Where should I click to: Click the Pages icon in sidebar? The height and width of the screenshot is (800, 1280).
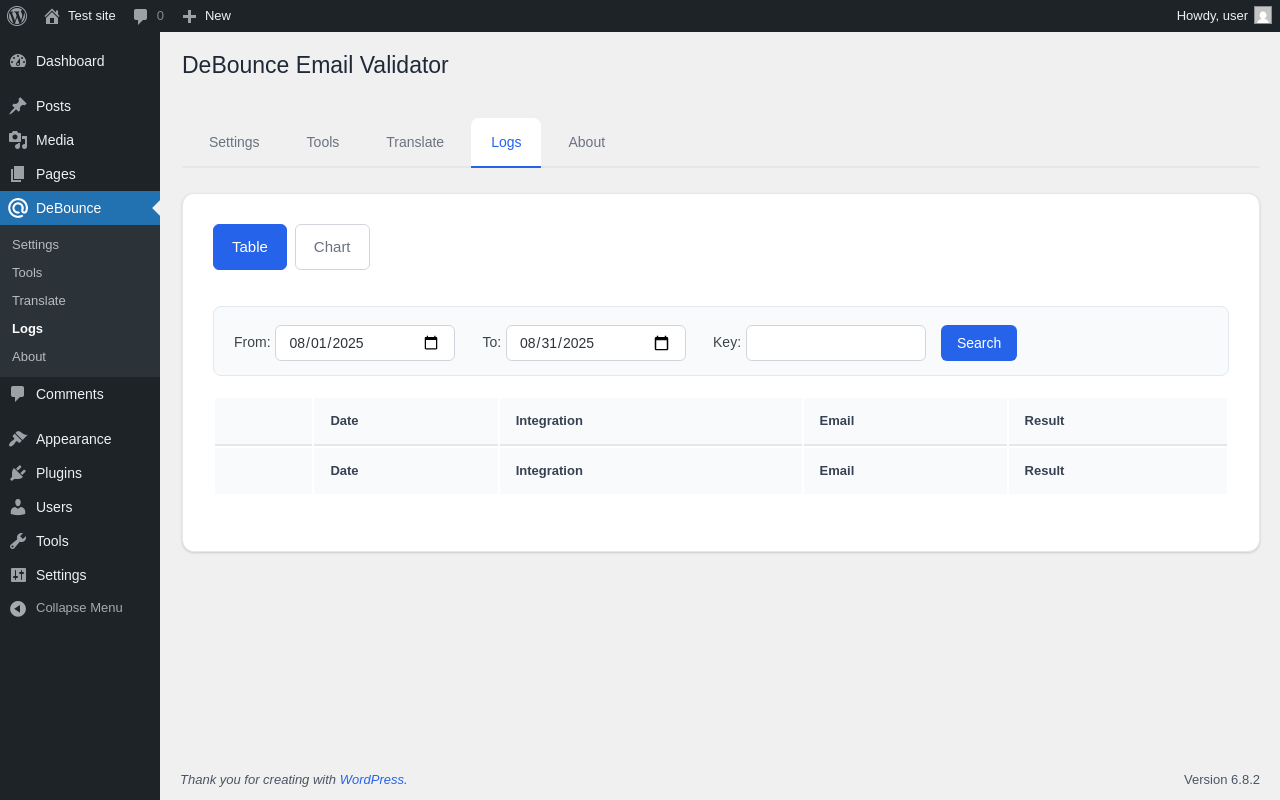(18, 174)
